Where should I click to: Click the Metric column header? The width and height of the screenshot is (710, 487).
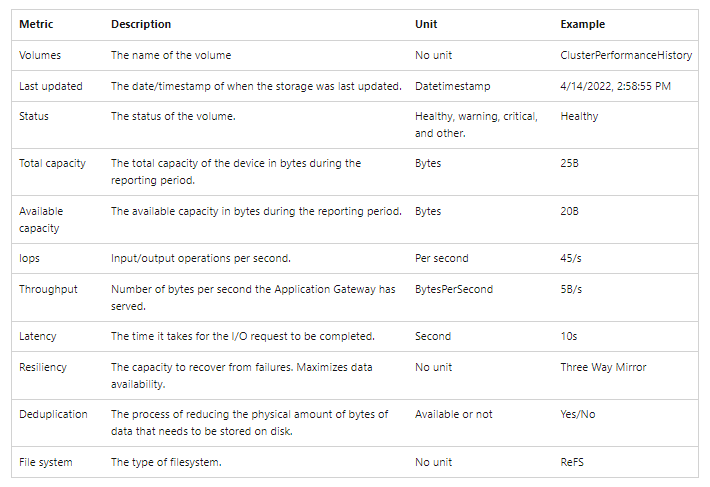pos(36,24)
